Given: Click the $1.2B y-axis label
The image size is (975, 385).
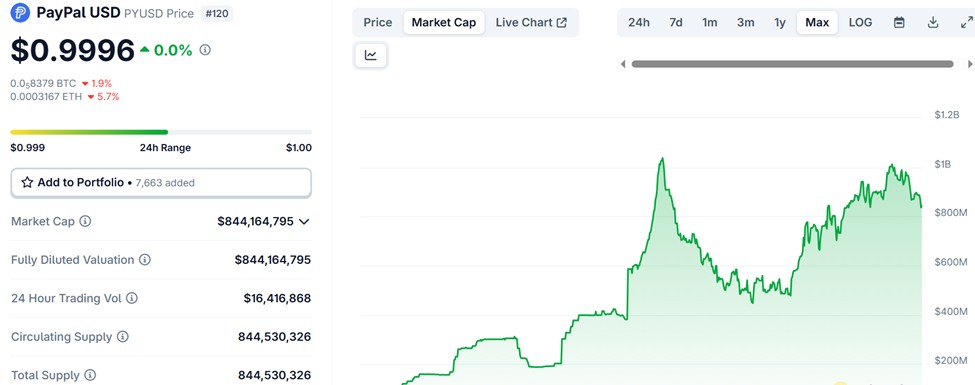Looking at the screenshot, I should [x=947, y=114].
